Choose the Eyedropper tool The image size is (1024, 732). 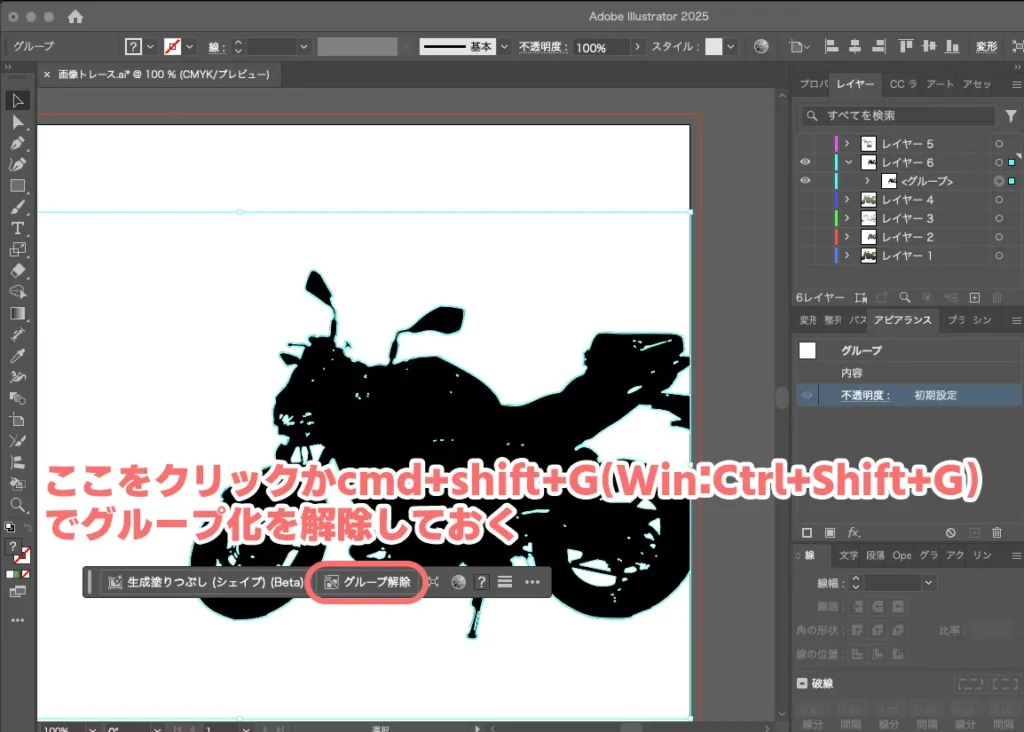pyautogui.click(x=18, y=355)
